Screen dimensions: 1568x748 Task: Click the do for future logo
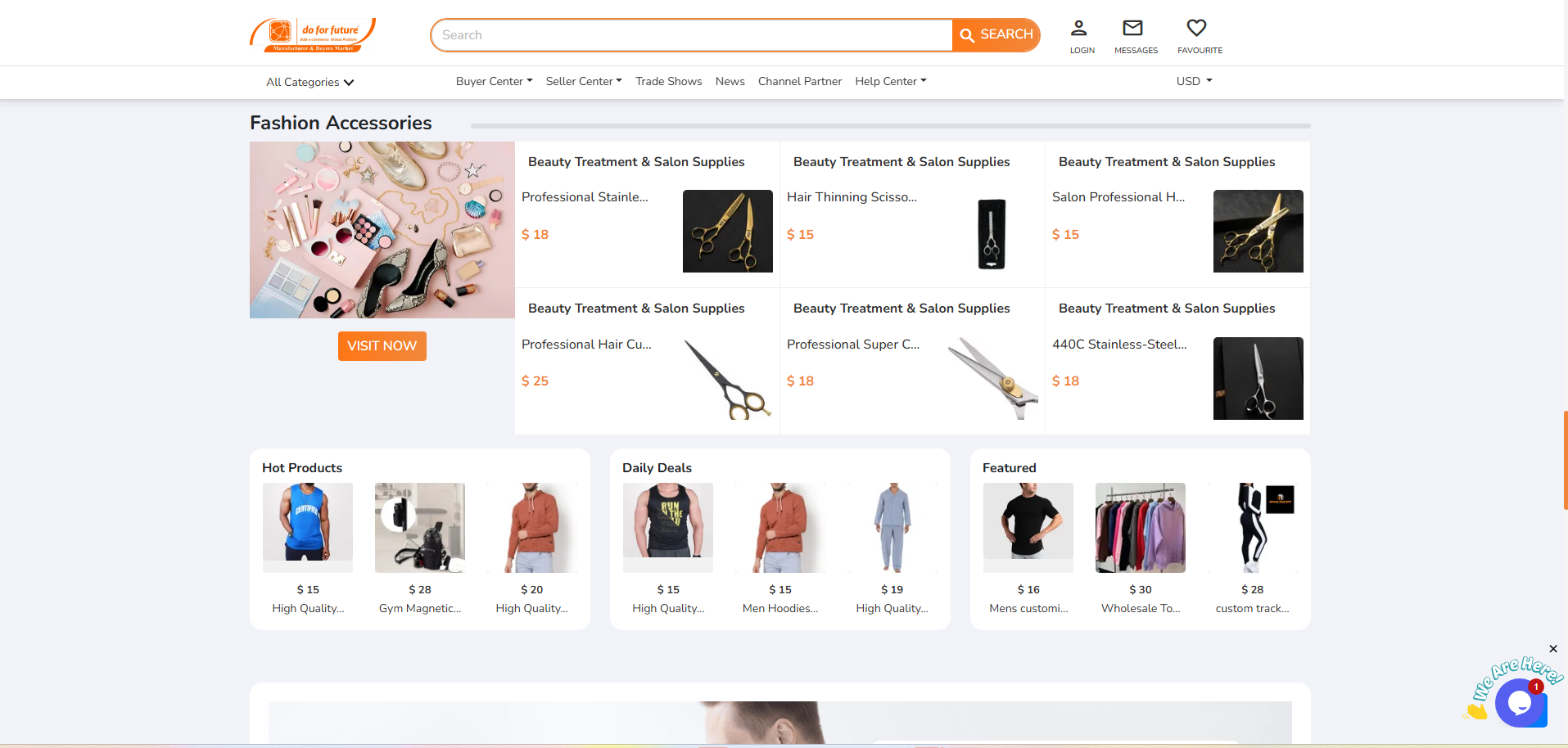point(313,34)
